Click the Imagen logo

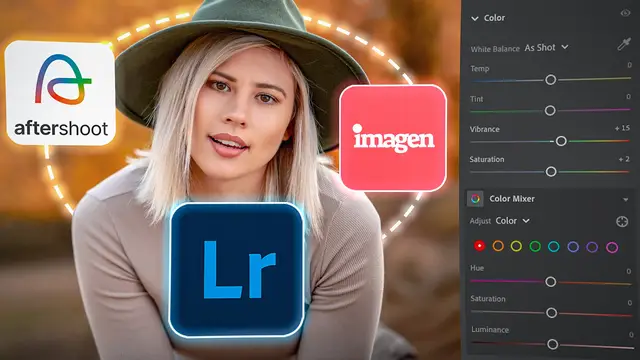[x=393, y=138]
